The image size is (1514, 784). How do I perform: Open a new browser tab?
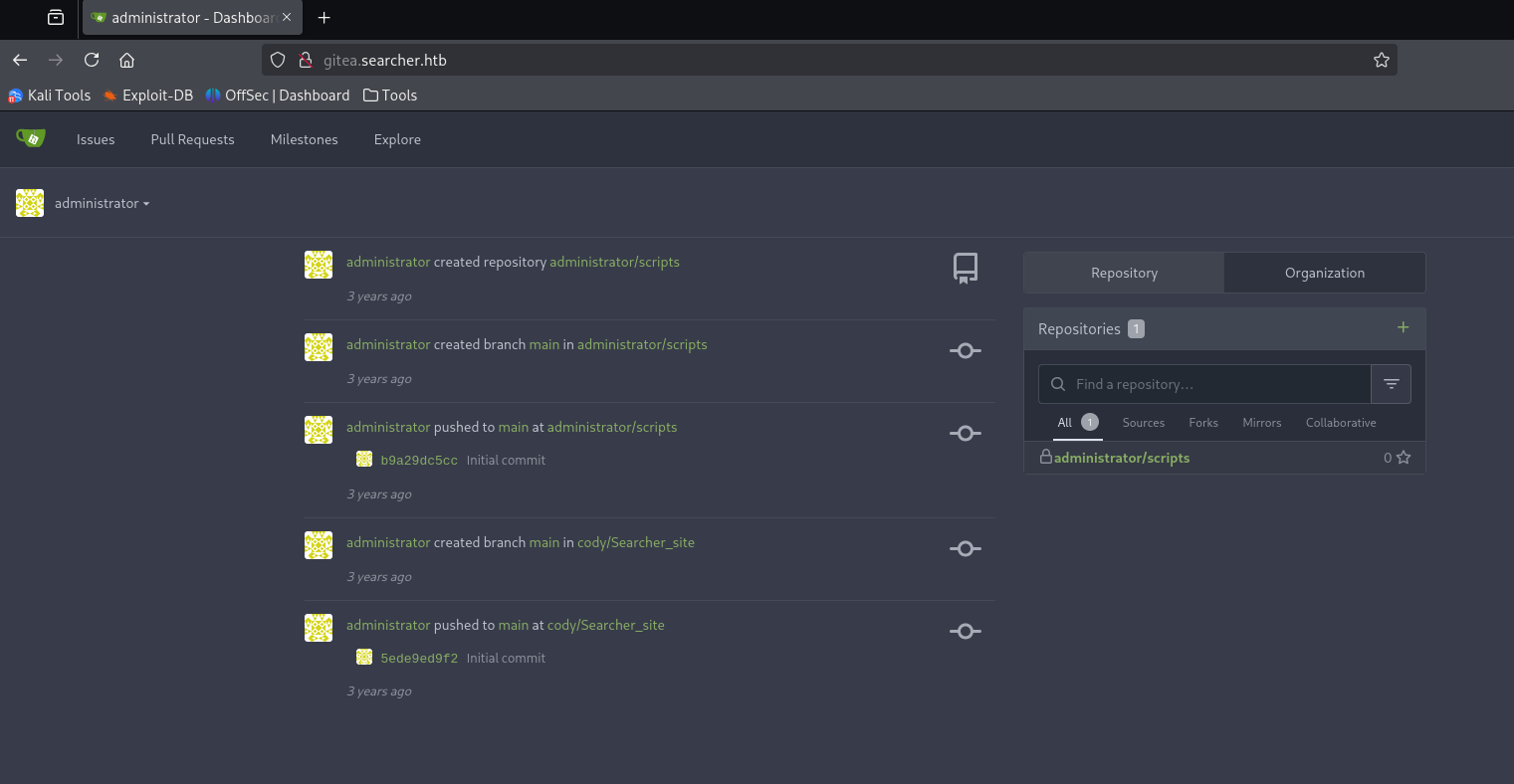coord(324,18)
